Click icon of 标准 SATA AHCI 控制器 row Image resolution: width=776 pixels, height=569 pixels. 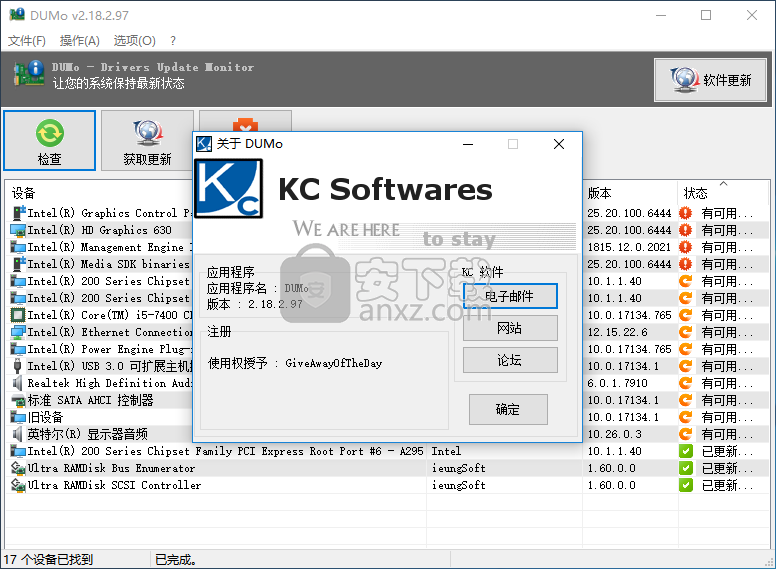point(18,400)
